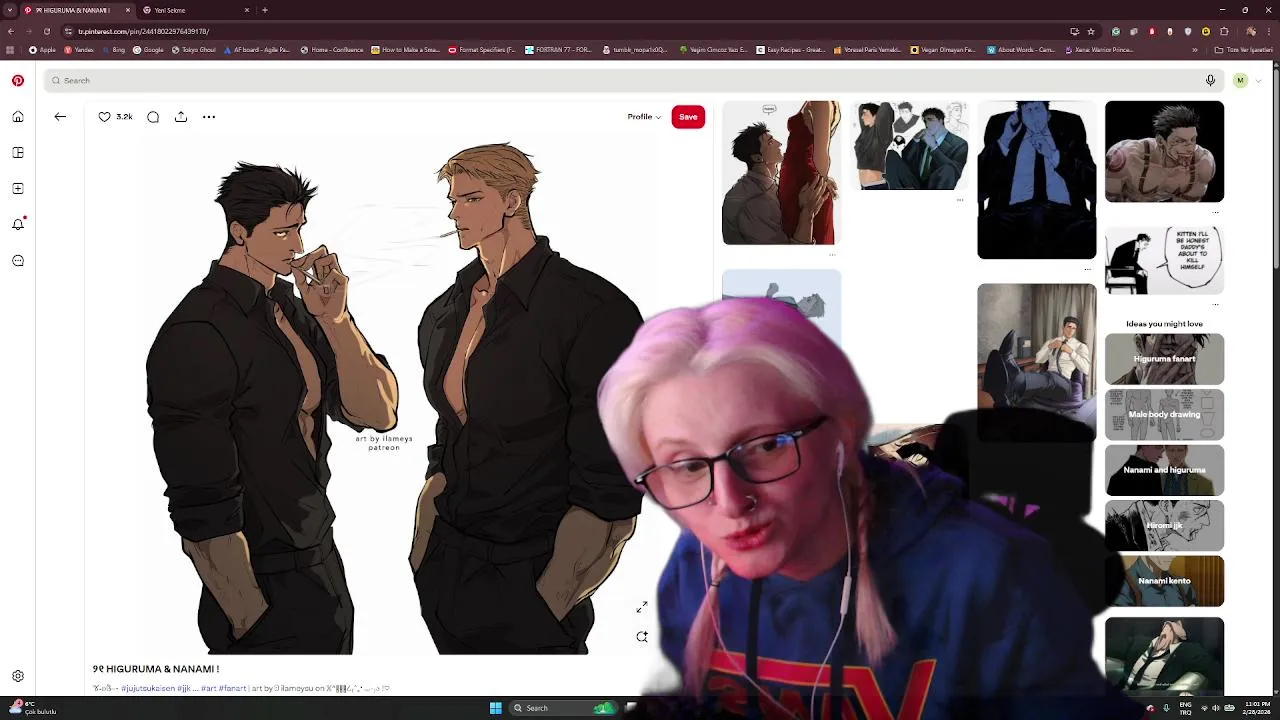Click the taskbar clock showing 13:01
This screenshot has width=1280, height=720.
tap(1257, 708)
